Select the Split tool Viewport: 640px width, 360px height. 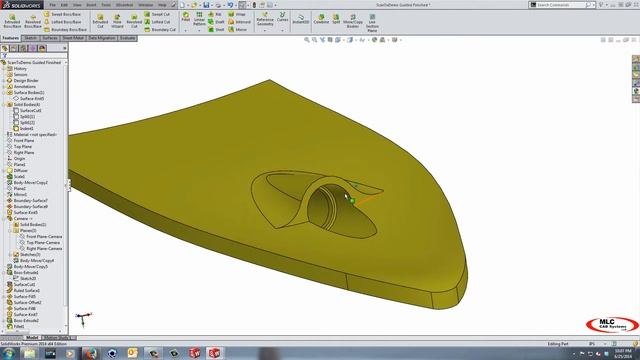336,19
